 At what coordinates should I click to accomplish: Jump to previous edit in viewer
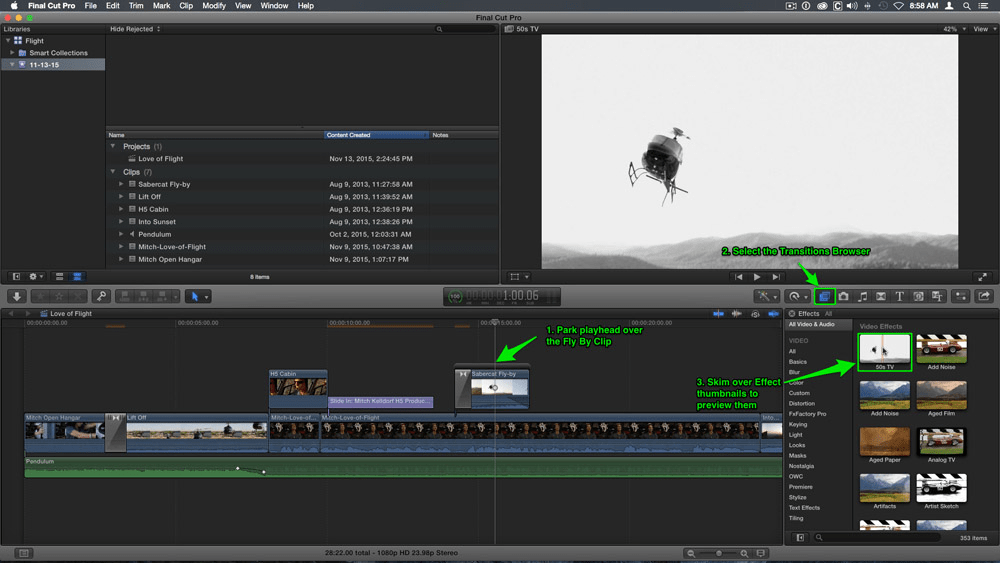(x=739, y=277)
